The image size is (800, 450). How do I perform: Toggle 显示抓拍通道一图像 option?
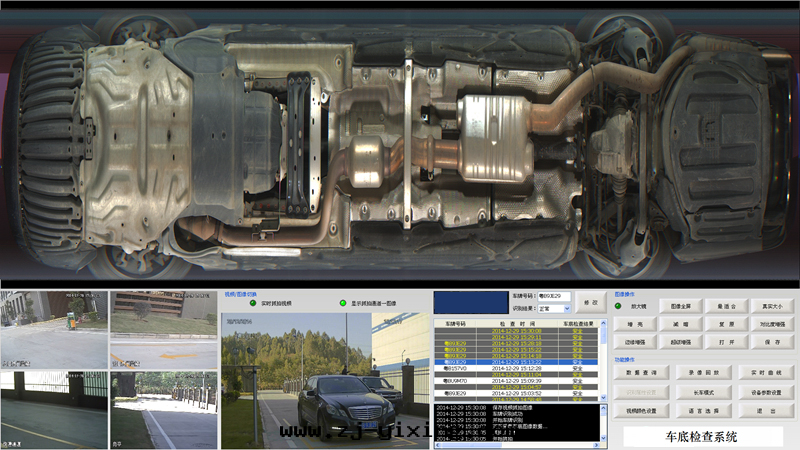(x=342, y=303)
